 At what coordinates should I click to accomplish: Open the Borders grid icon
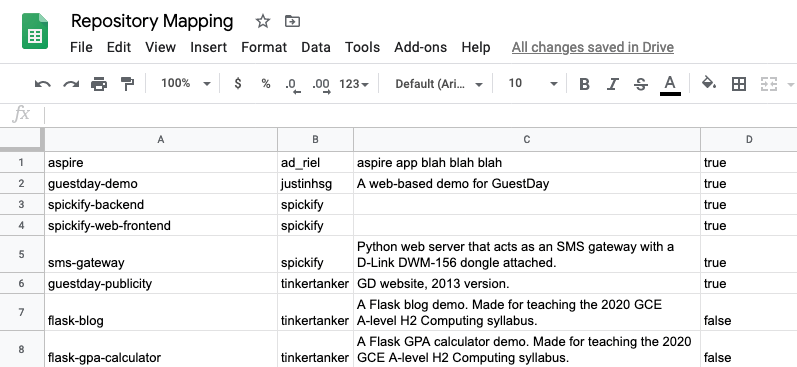(739, 84)
